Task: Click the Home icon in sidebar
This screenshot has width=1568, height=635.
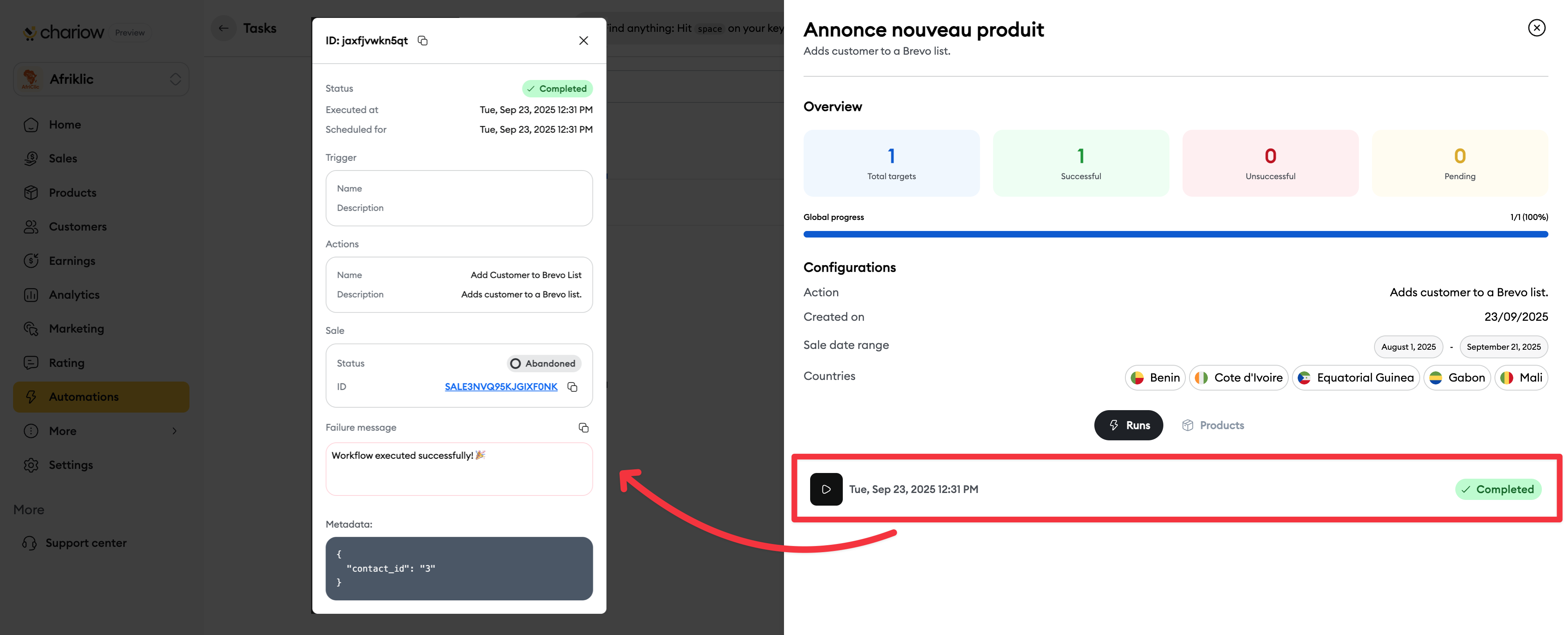Action: pyautogui.click(x=31, y=125)
